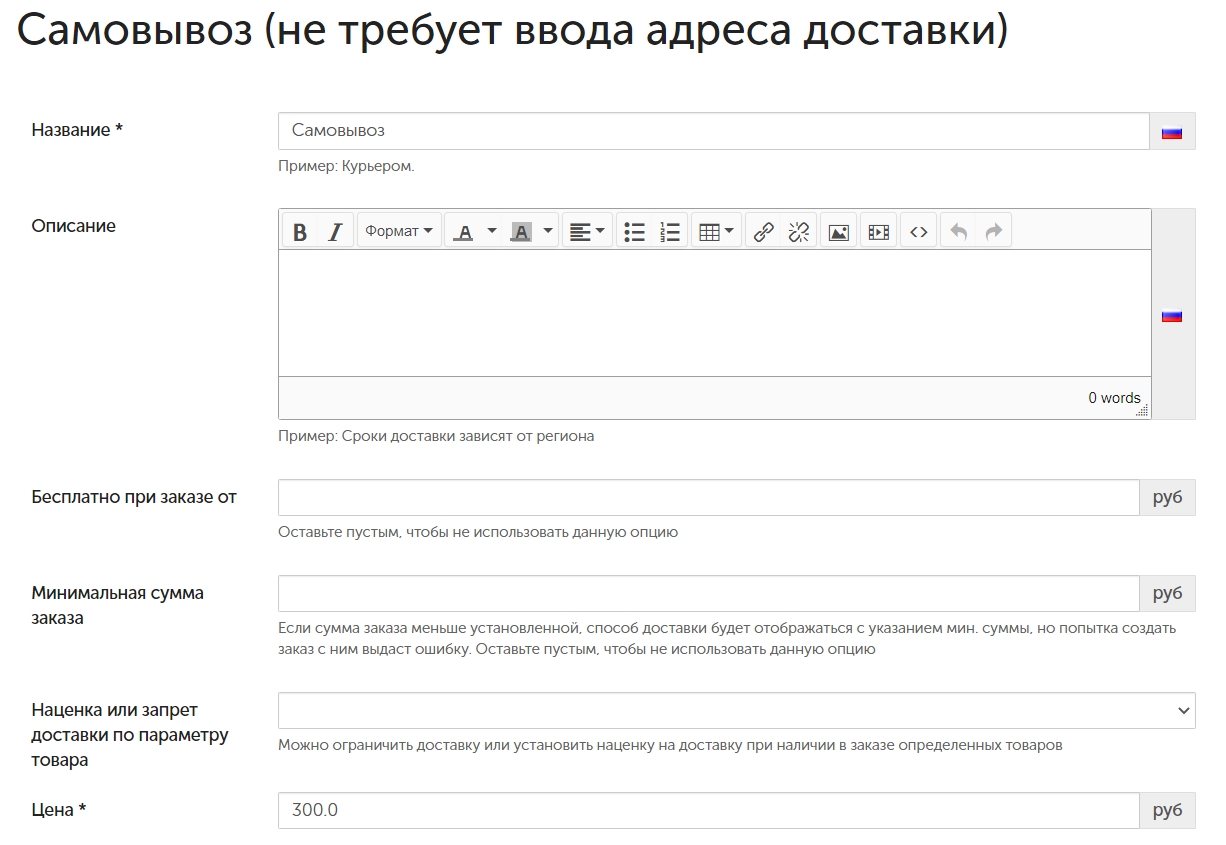Open the text alignment menu
The width and height of the screenshot is (1226, 845).
point(587,231)
